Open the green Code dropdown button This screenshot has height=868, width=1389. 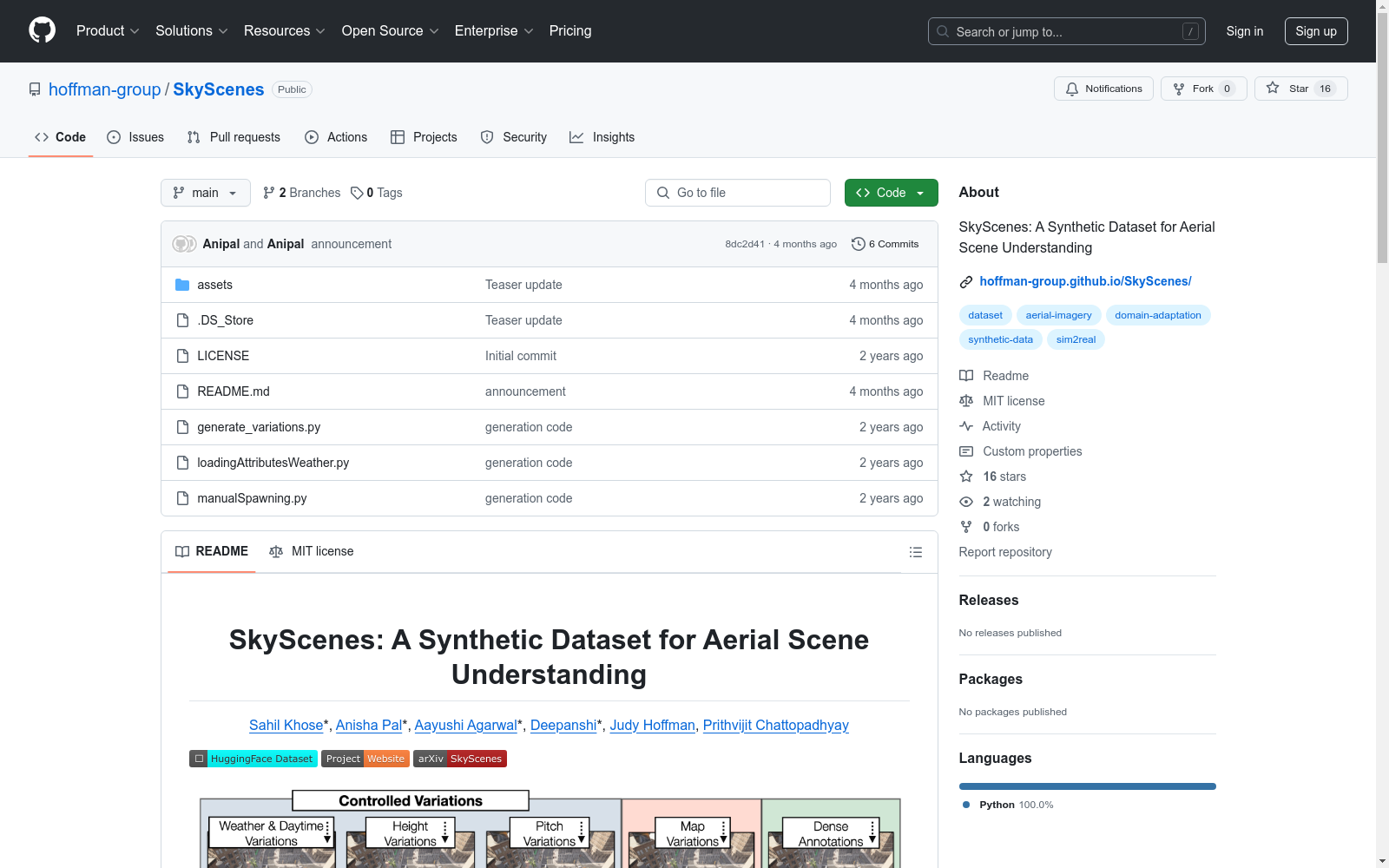tap(891, 193)
